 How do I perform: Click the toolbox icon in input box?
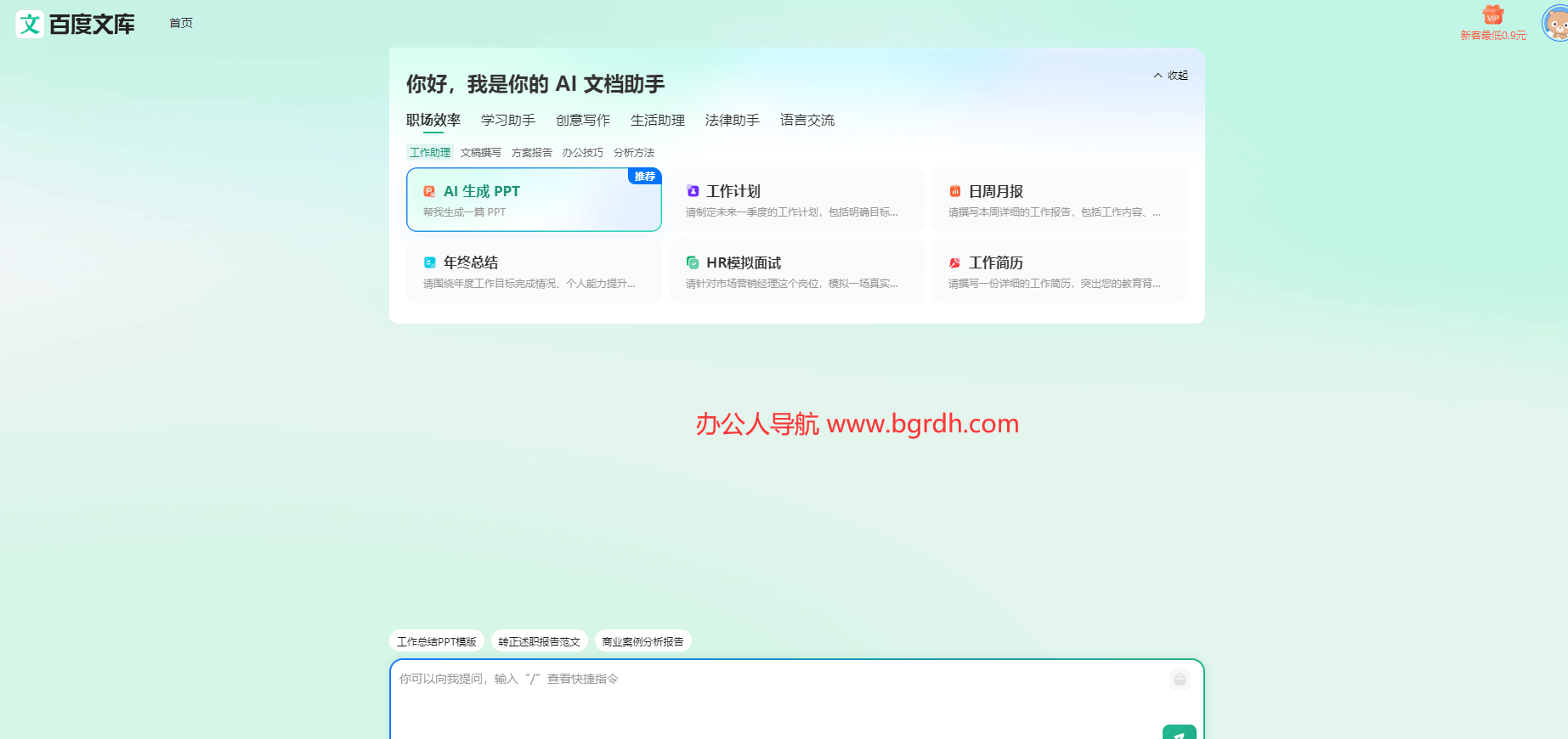[x=1180, y=679]
